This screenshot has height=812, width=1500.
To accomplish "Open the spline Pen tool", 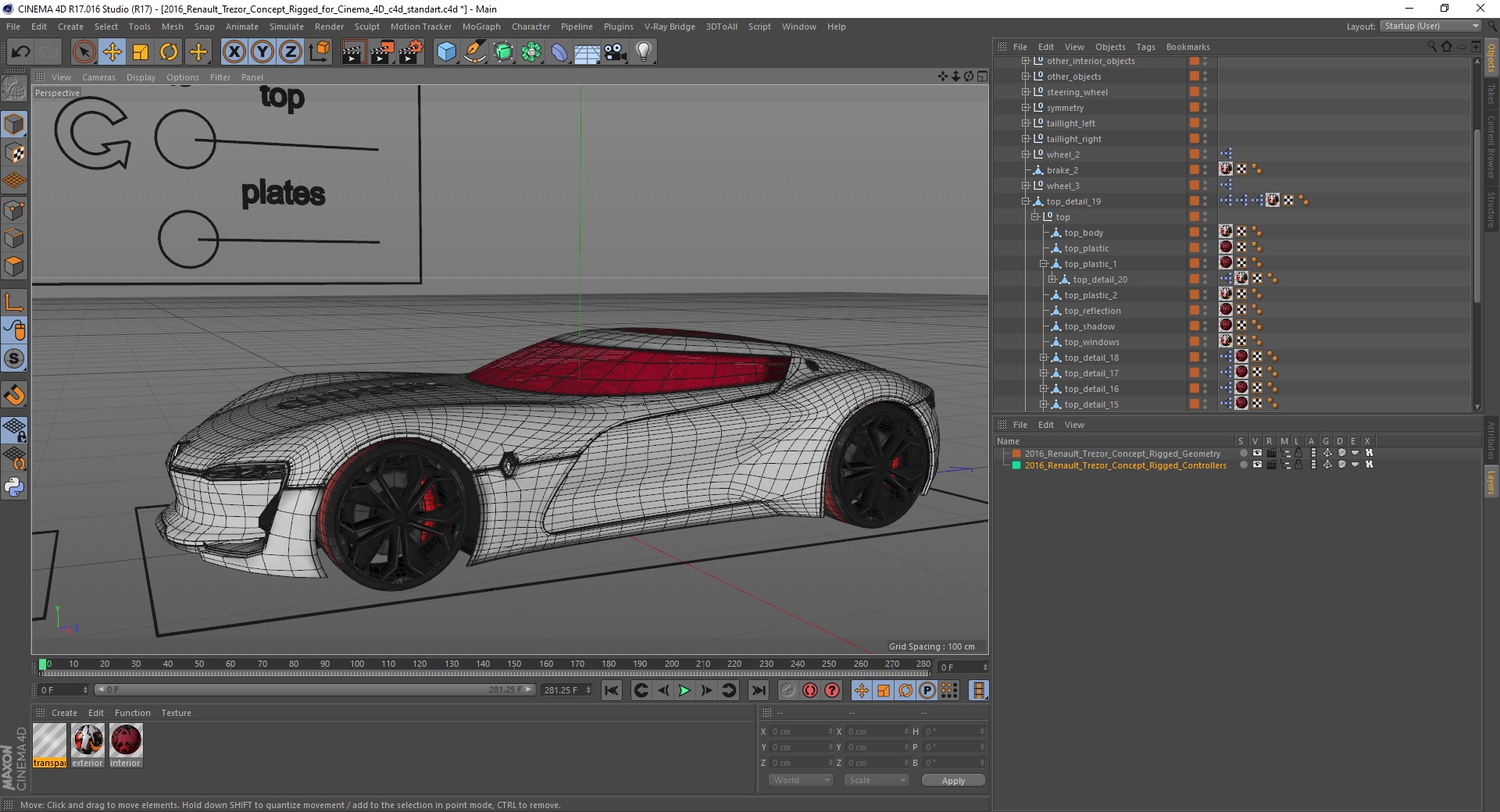I will pos(474,52).
